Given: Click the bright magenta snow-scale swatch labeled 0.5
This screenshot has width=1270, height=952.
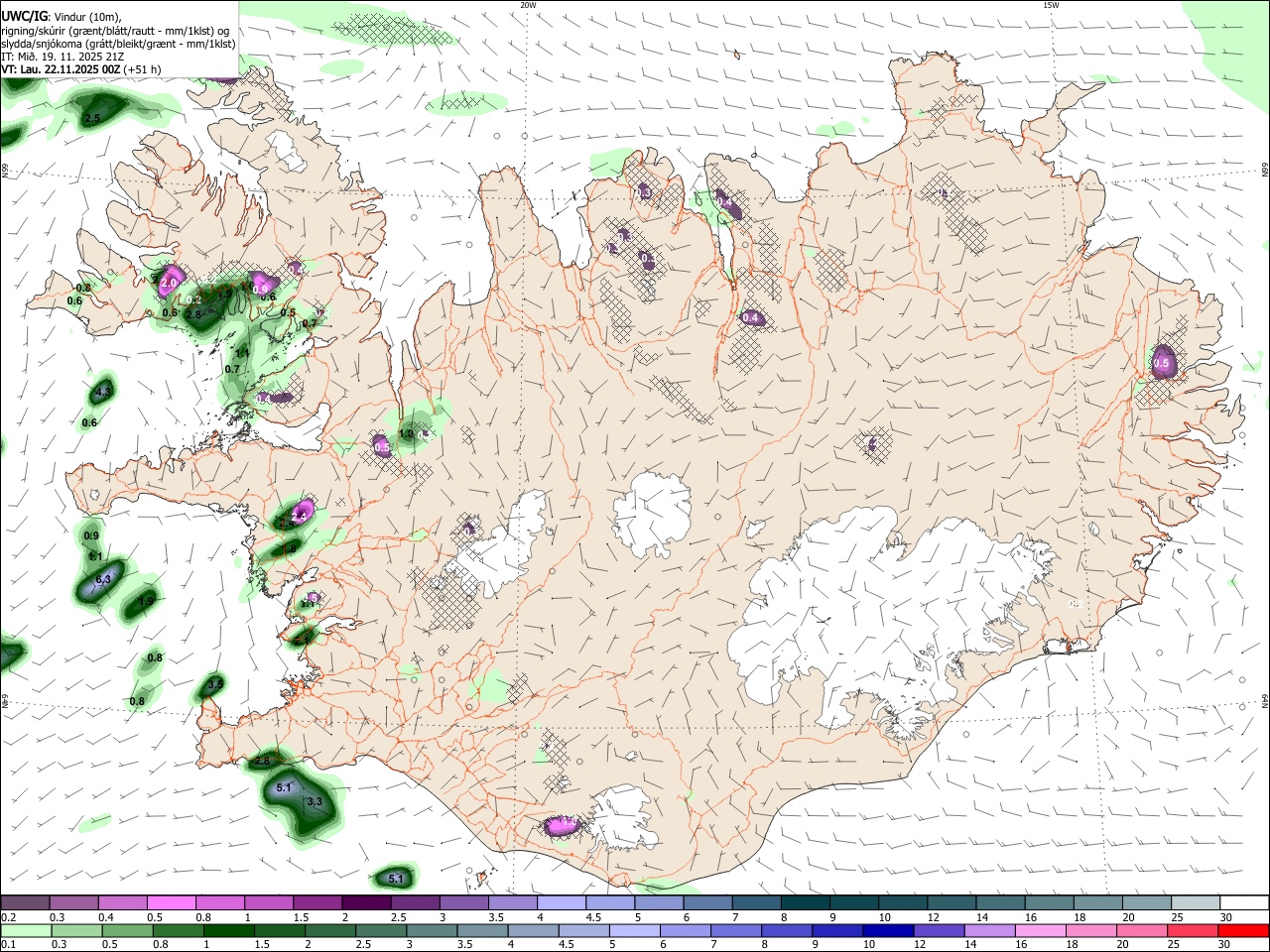Looking at the screenshot, I should pos(171,903).
